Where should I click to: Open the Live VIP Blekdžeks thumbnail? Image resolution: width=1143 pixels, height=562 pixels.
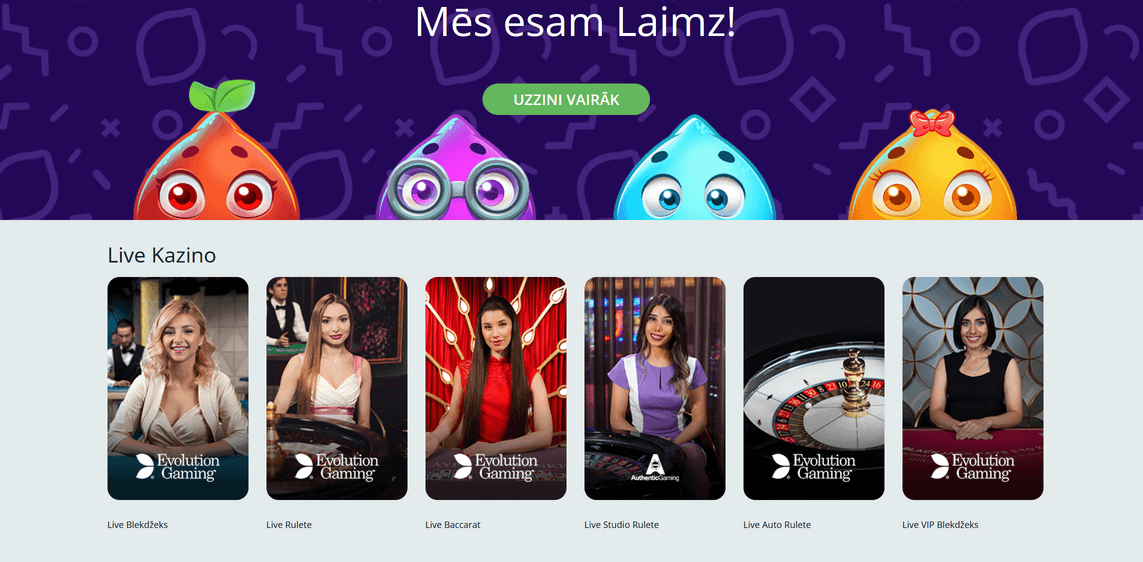tap(972, 389)
